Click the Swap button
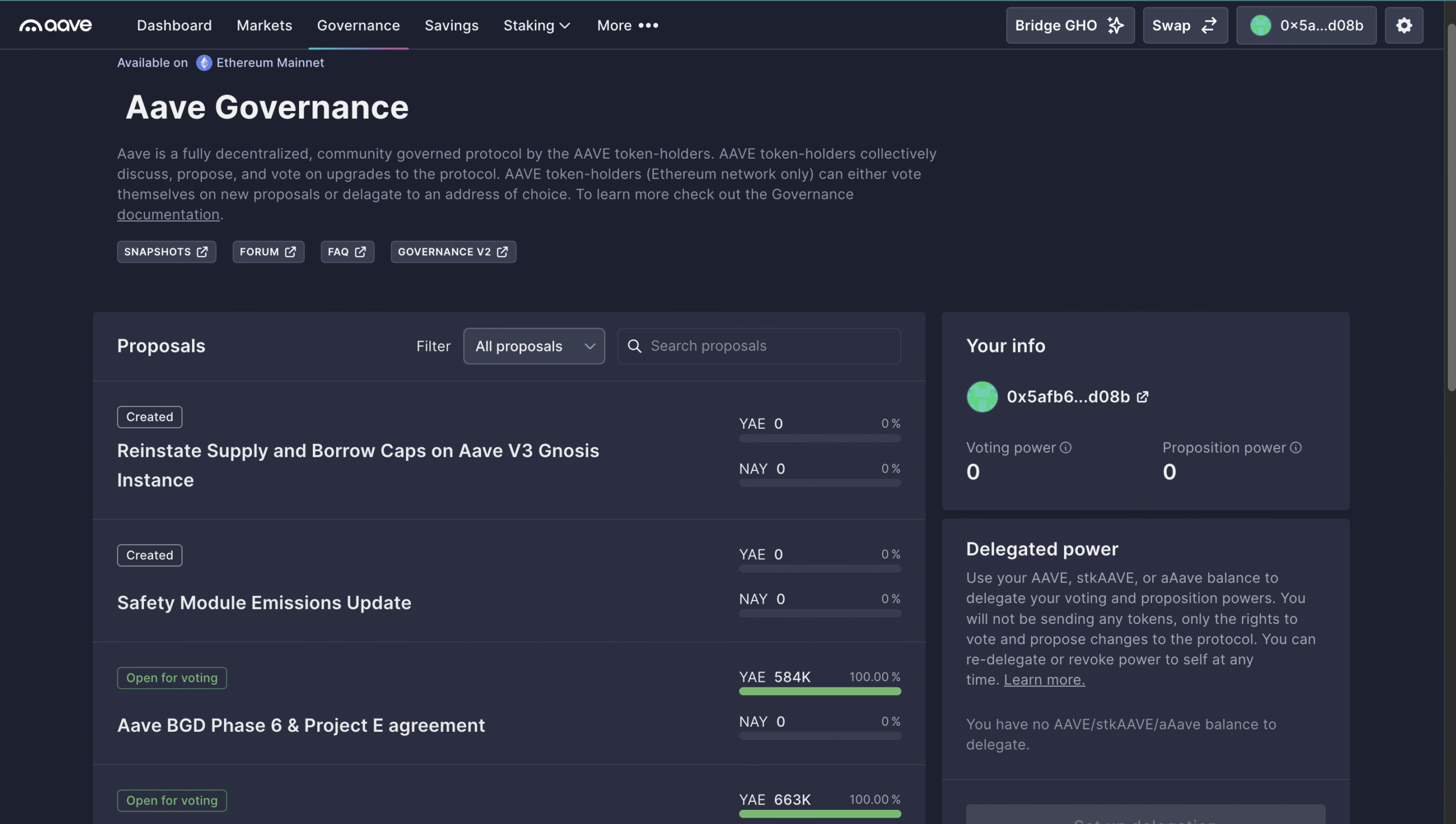This screenshot has width=1456, height=824. pyautogui.click(x=1185, y=26)
